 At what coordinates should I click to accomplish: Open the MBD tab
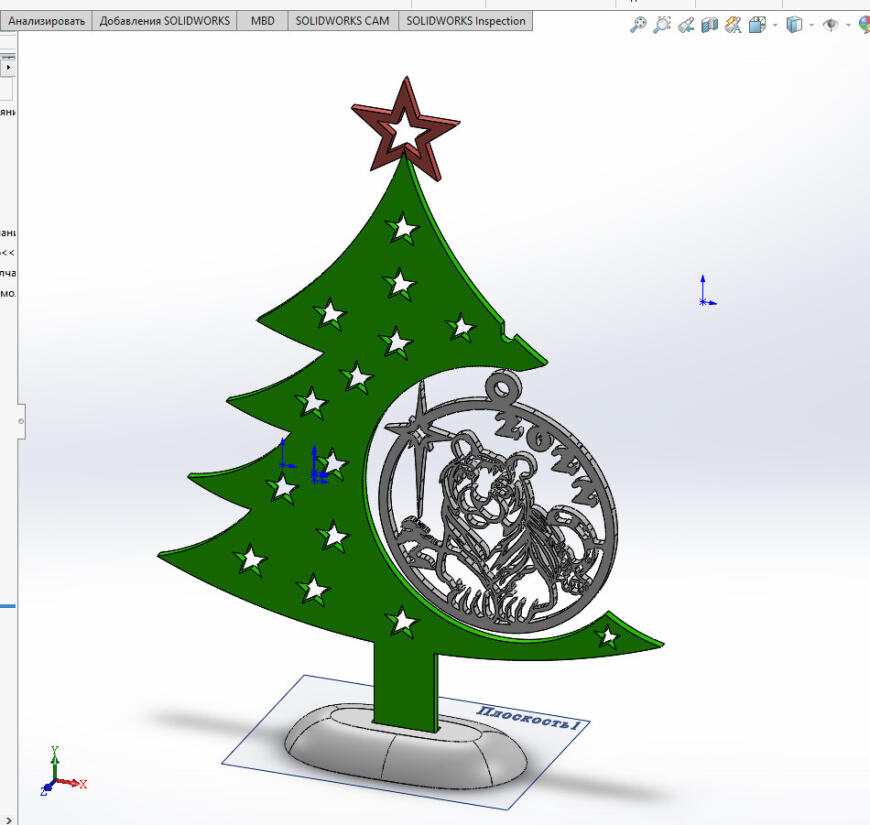262,21
